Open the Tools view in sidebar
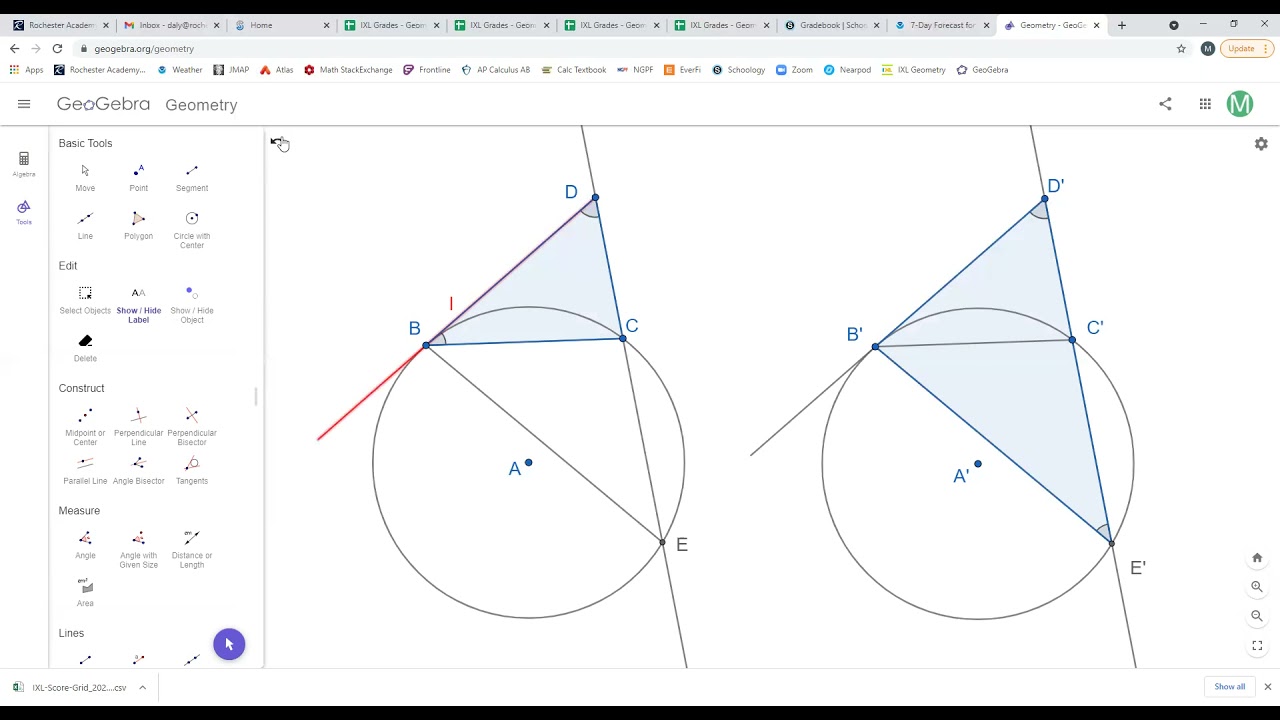The height and width of the screenshot is (720, 1280). pyautogui.click(x=24, y=212)
